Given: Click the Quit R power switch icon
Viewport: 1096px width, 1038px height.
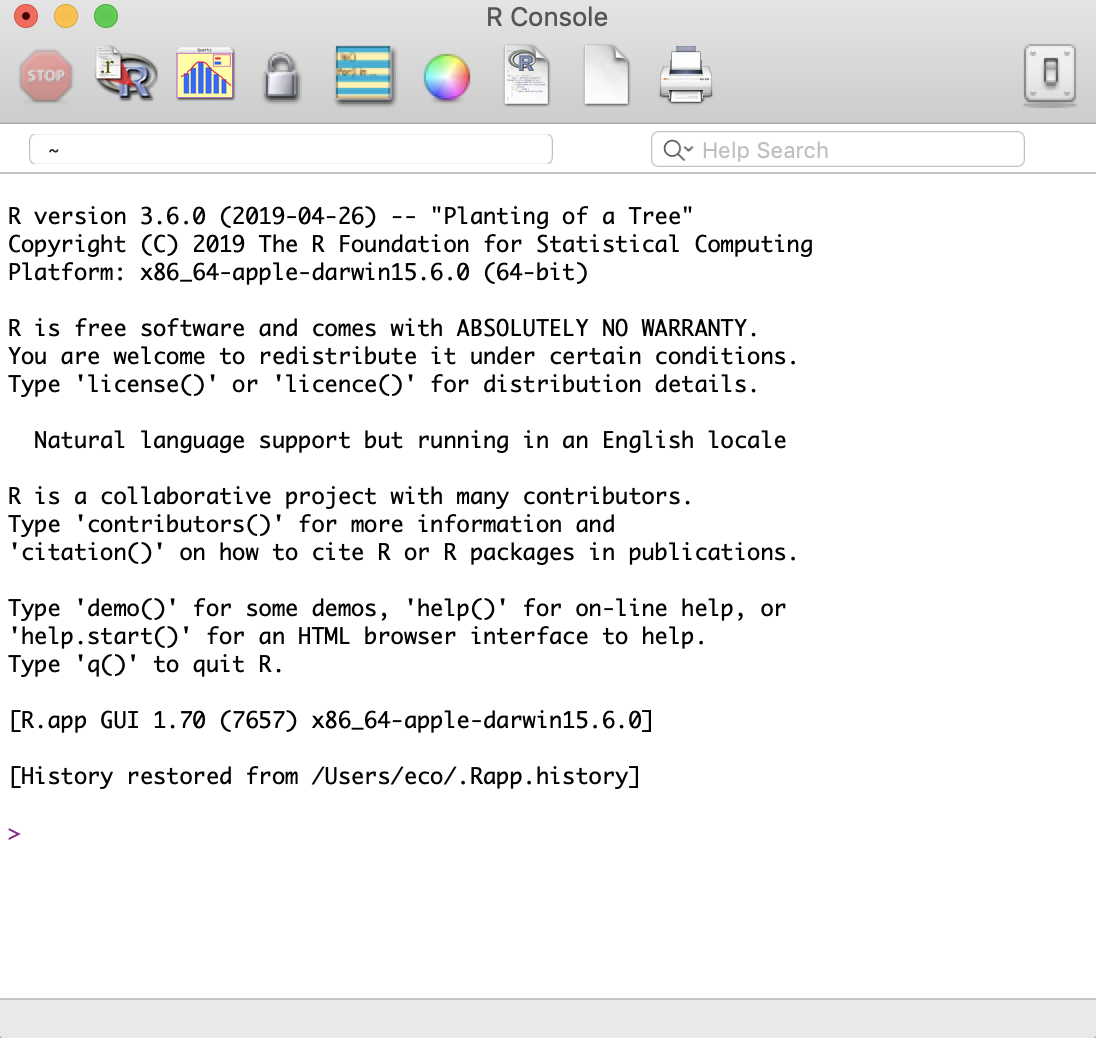Looking at the screenshot, I should (1050, 73).
